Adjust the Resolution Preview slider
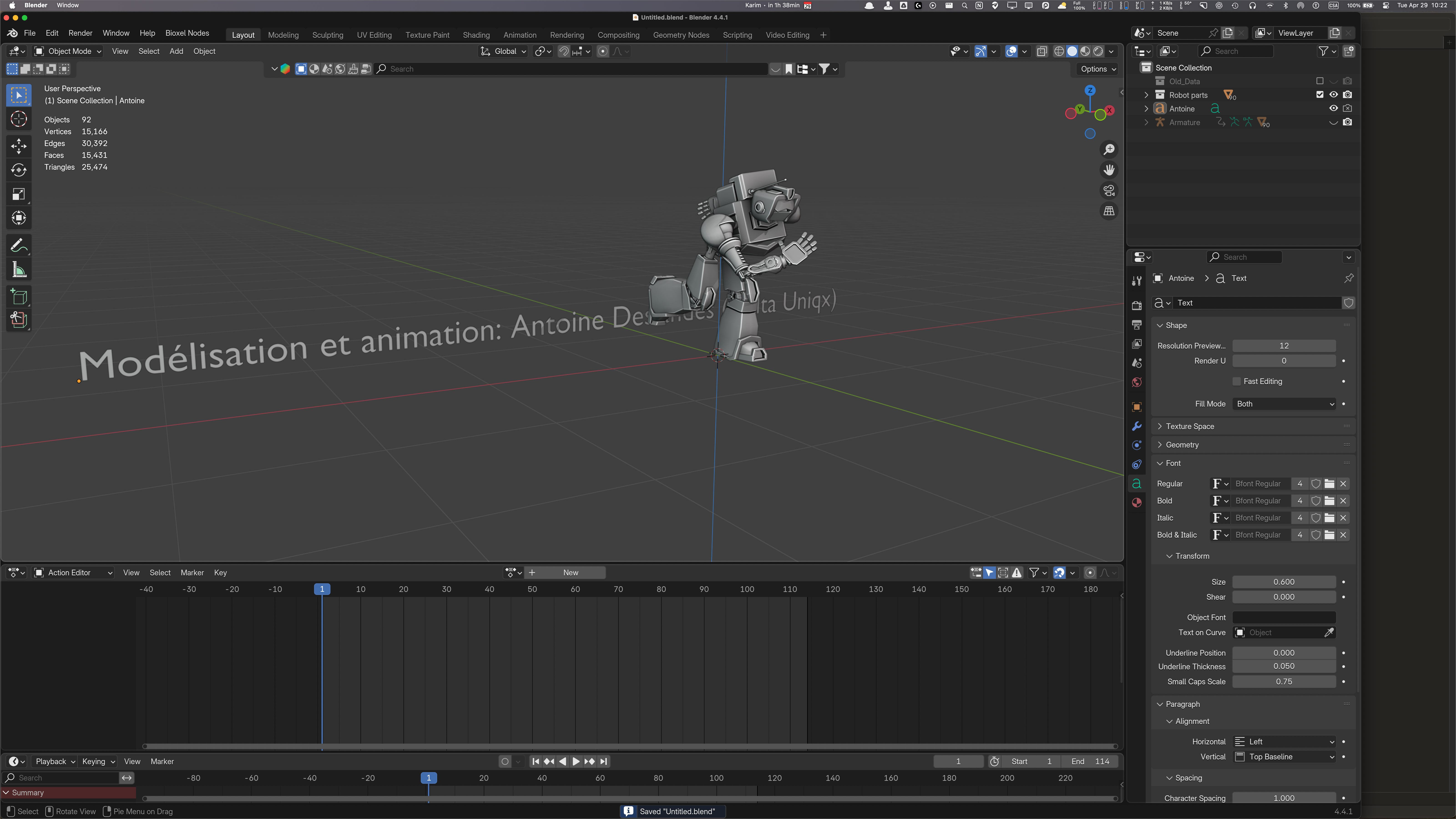 click(x=1284, y=346)
